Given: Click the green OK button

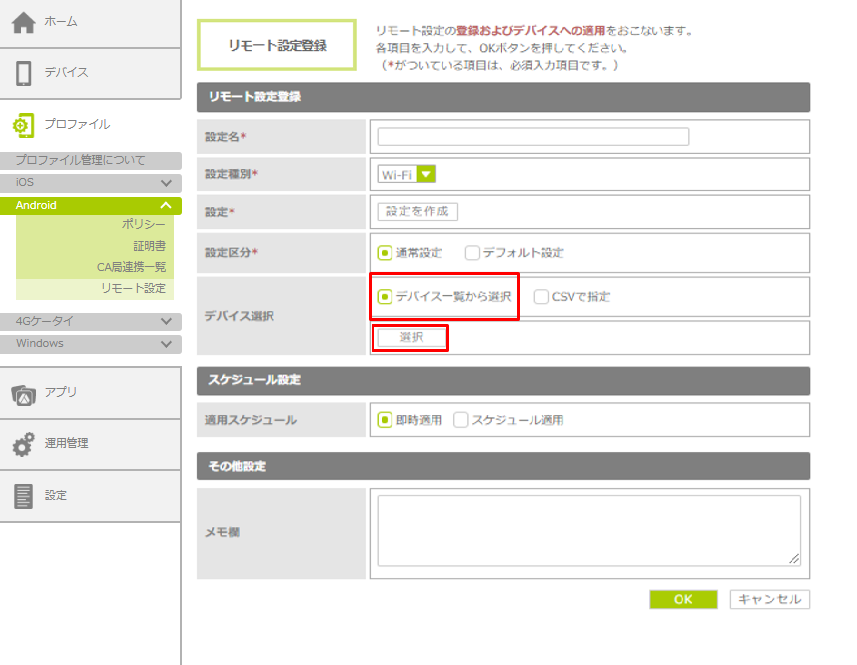Looking at the screenshot, I should pyautogui.click(x=682, y=600).
